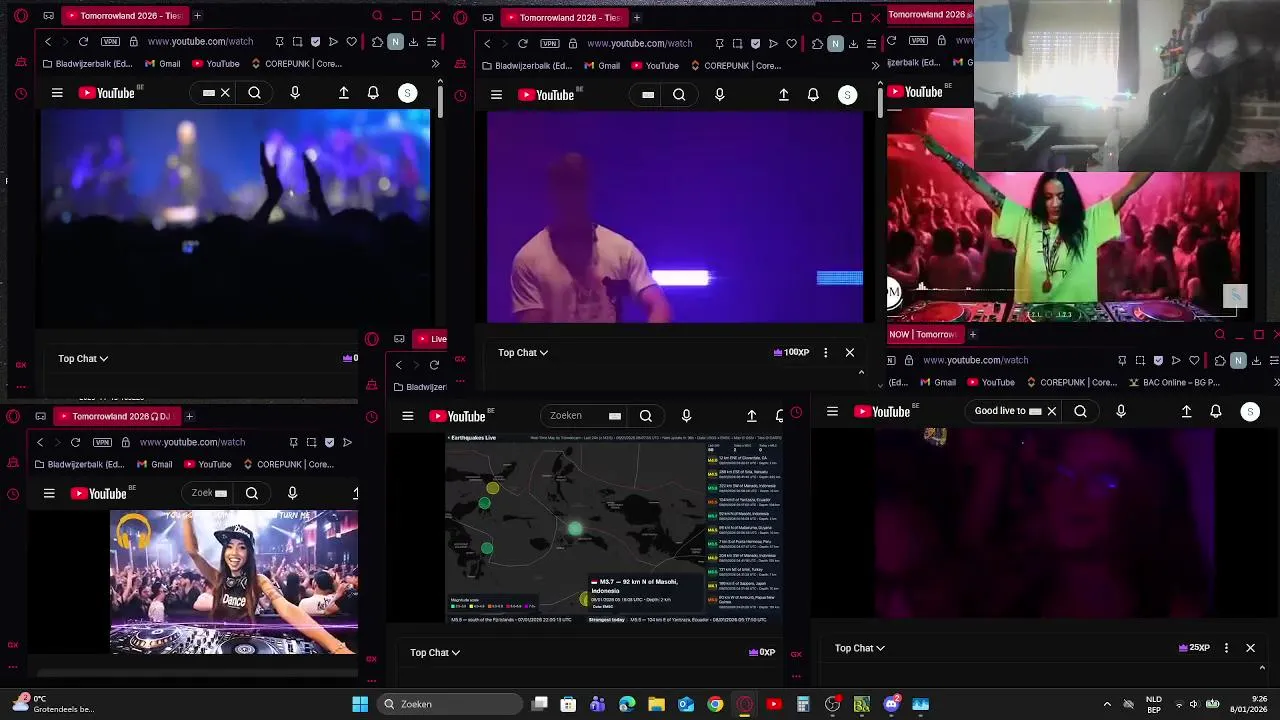This screenshot has width=1280, height=720.
Task: Start voice search in blue concert video window
Action: click(295, 93)
